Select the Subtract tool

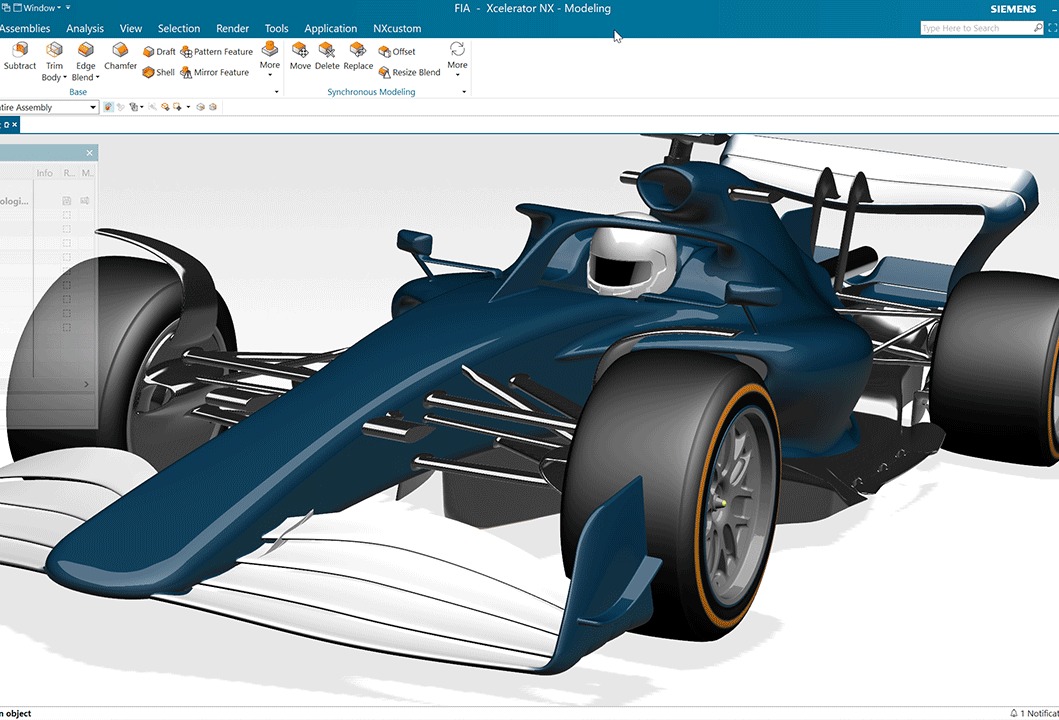pos(19,55)
